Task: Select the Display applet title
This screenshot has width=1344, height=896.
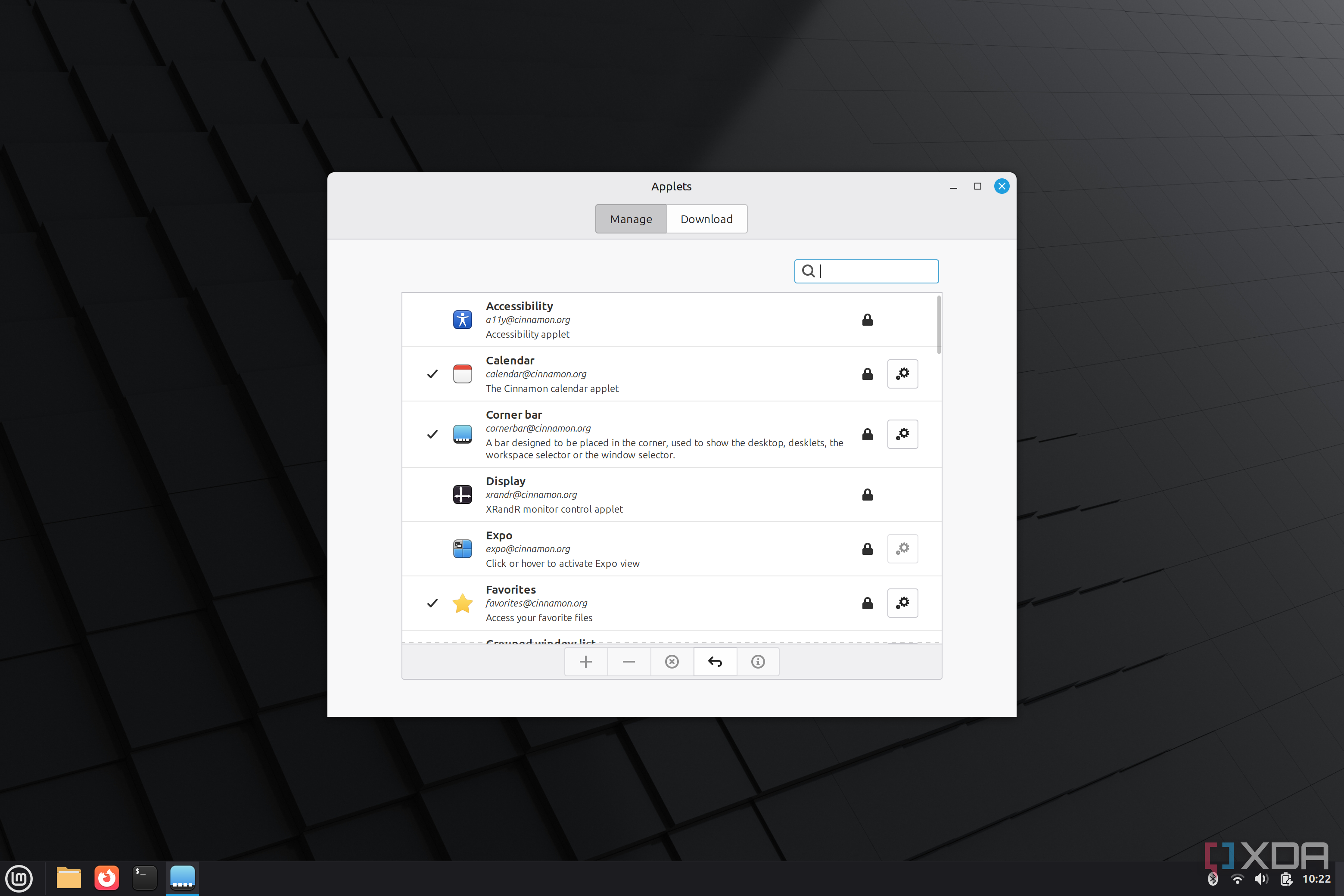Action: tap(506, 481)
